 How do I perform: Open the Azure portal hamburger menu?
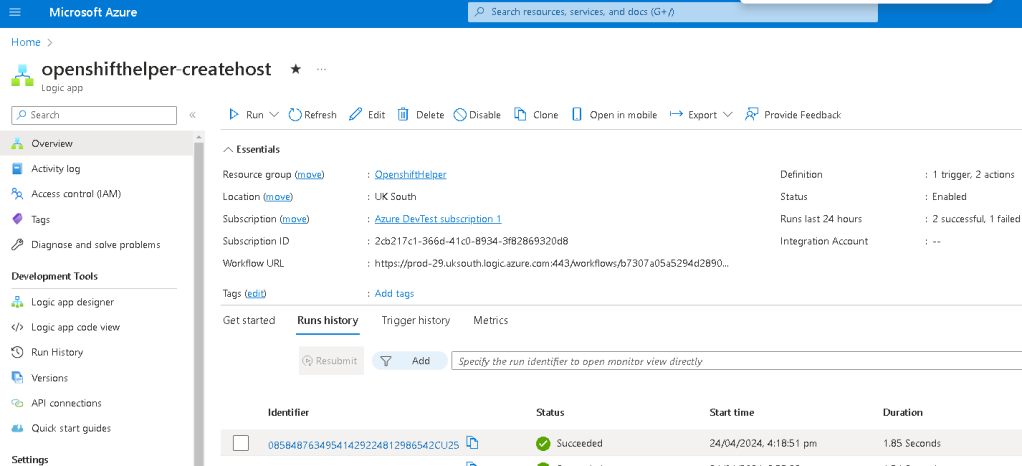coord(15,12)
